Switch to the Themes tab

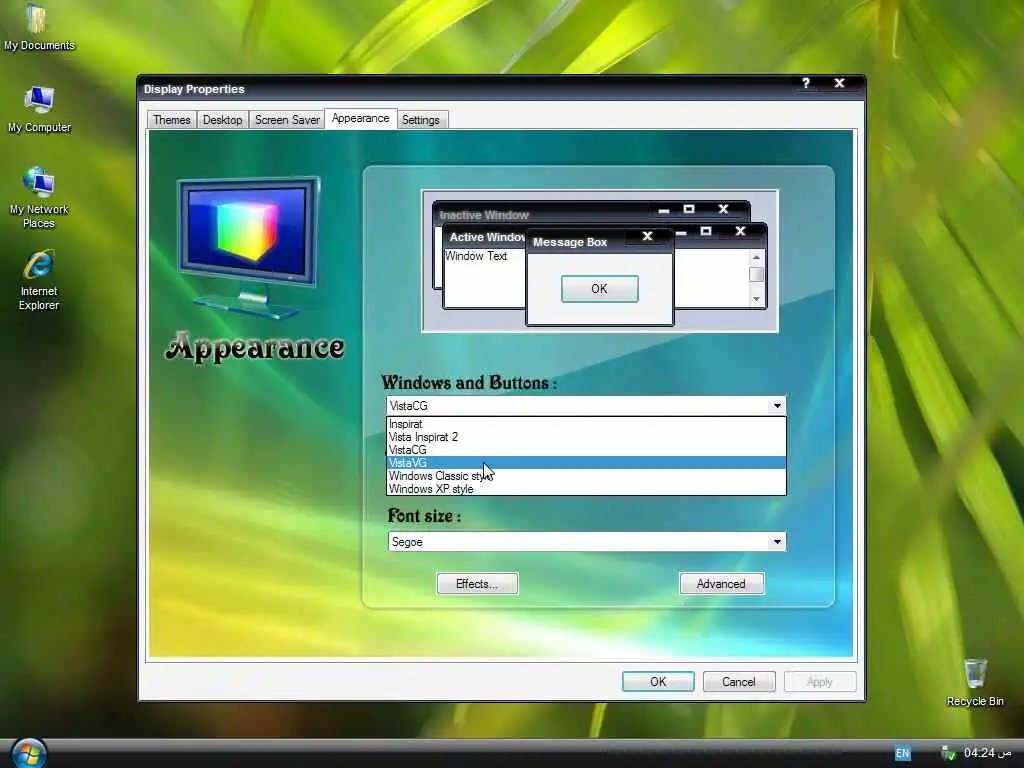(x=172, y=120)
